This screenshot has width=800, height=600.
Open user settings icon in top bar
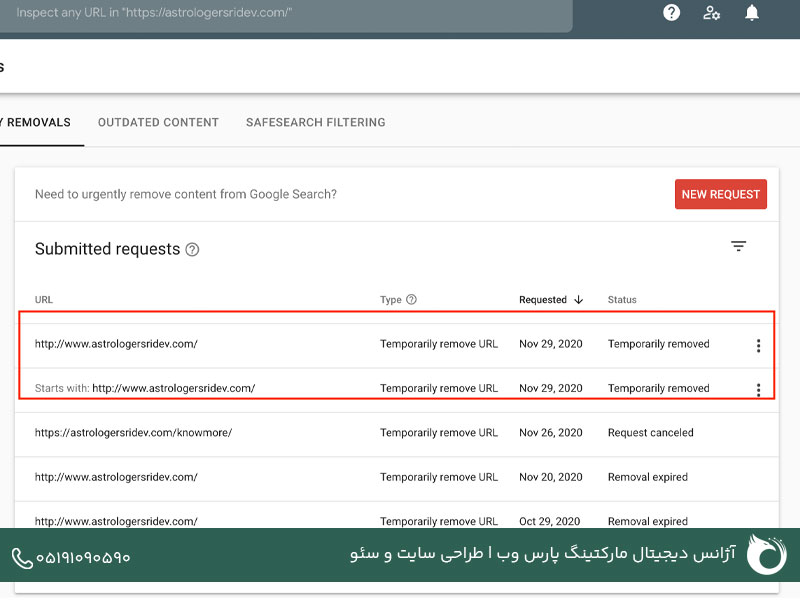click(x=712, y=13)
